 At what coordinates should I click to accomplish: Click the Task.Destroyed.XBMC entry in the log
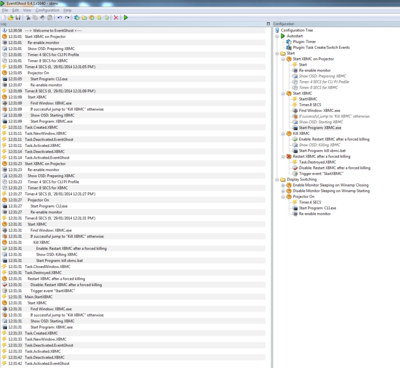(43, 273)
